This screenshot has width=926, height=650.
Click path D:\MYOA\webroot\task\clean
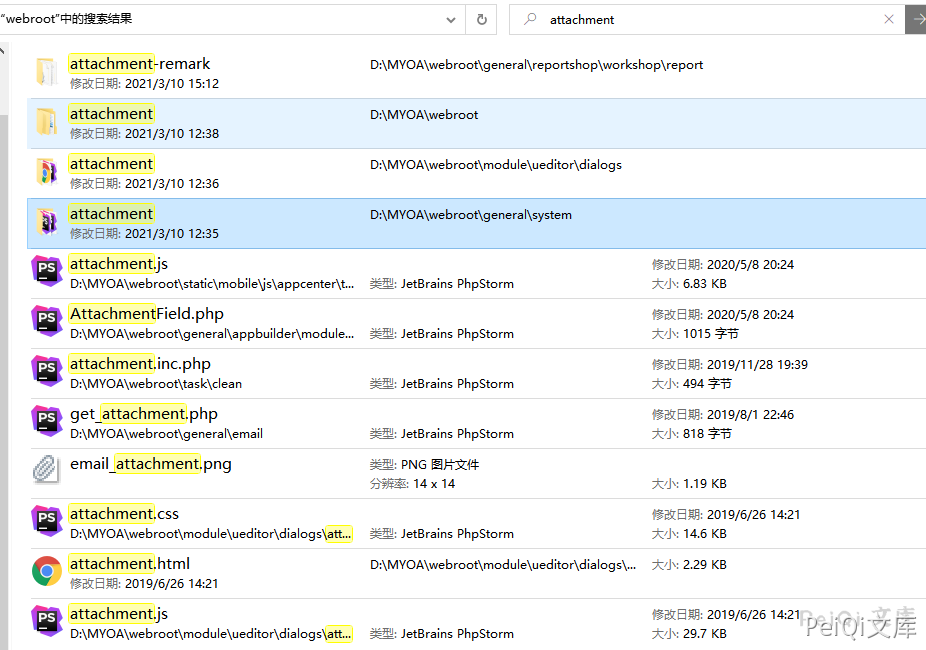point(156,384)
